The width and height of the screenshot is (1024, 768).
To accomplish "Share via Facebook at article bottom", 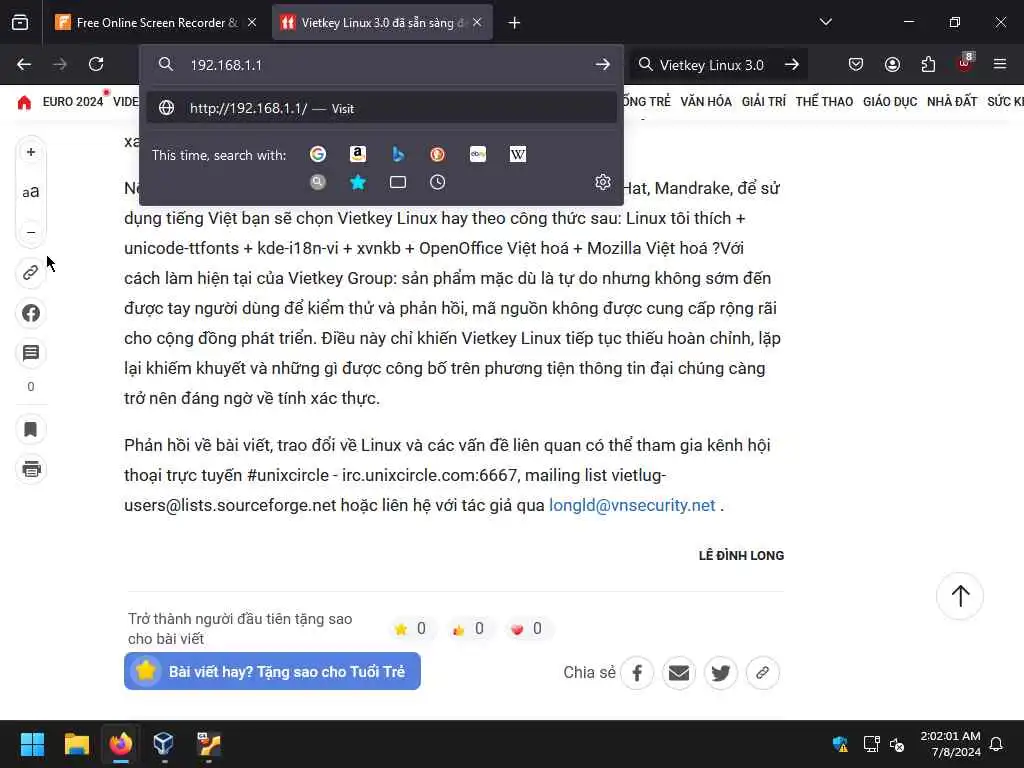I will pos(637,673).
